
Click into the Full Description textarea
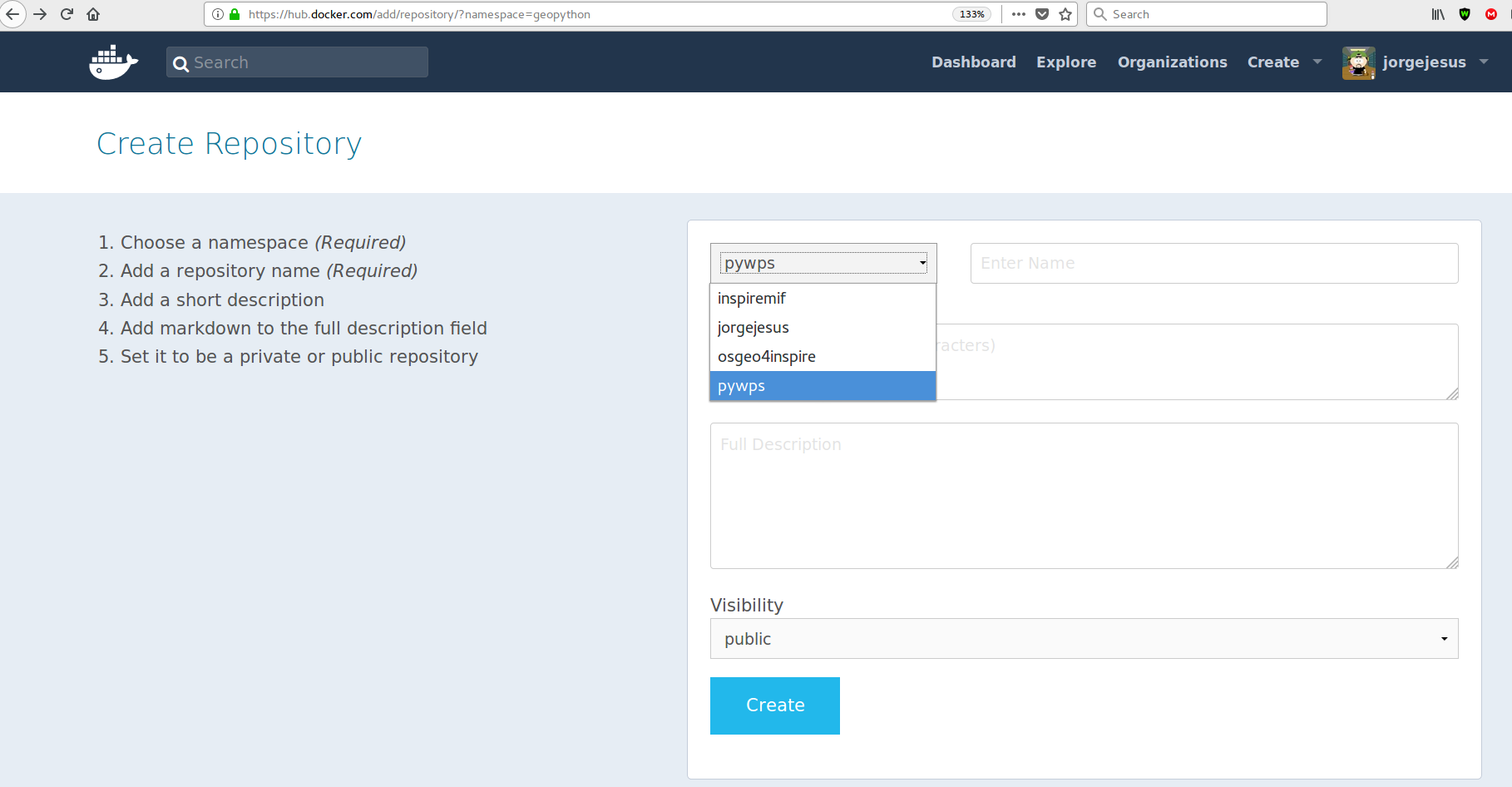pyautogui.click(x=1084, y=496)
